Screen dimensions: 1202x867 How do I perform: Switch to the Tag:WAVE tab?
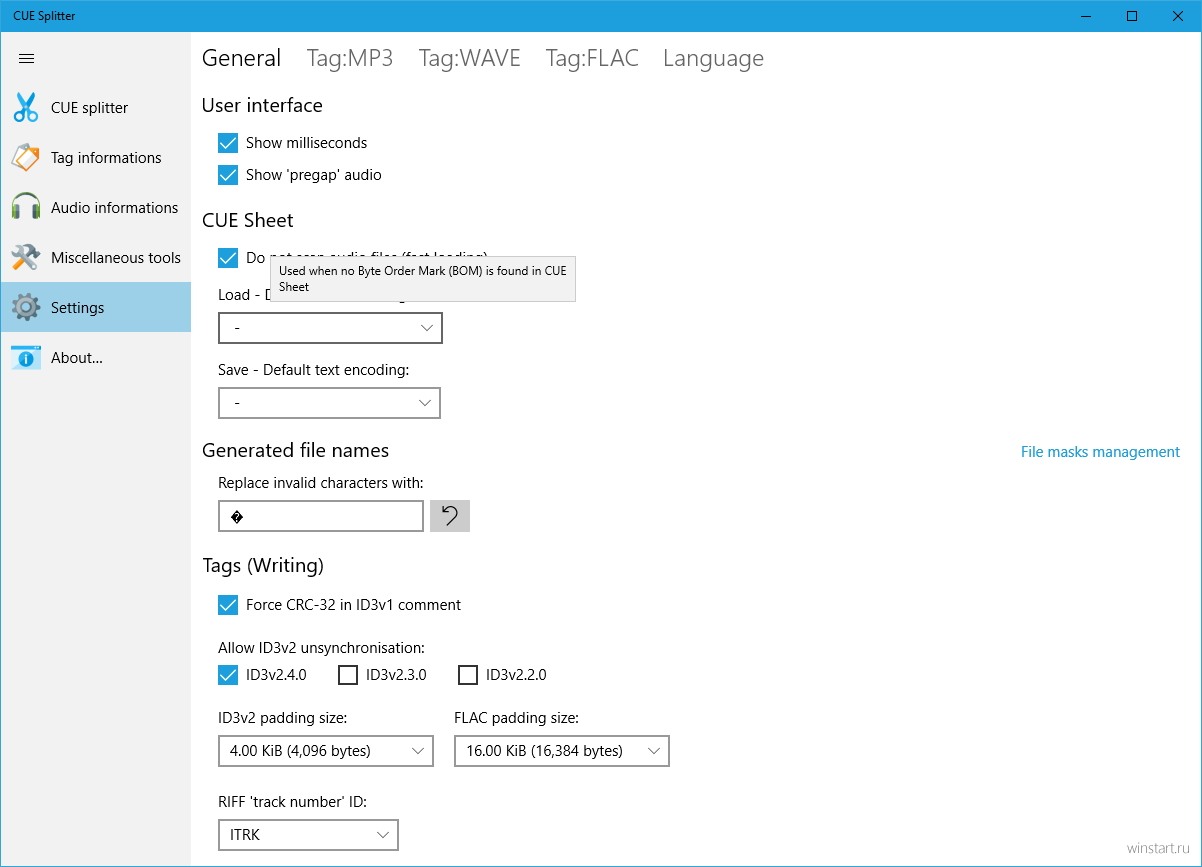point(470,59)
